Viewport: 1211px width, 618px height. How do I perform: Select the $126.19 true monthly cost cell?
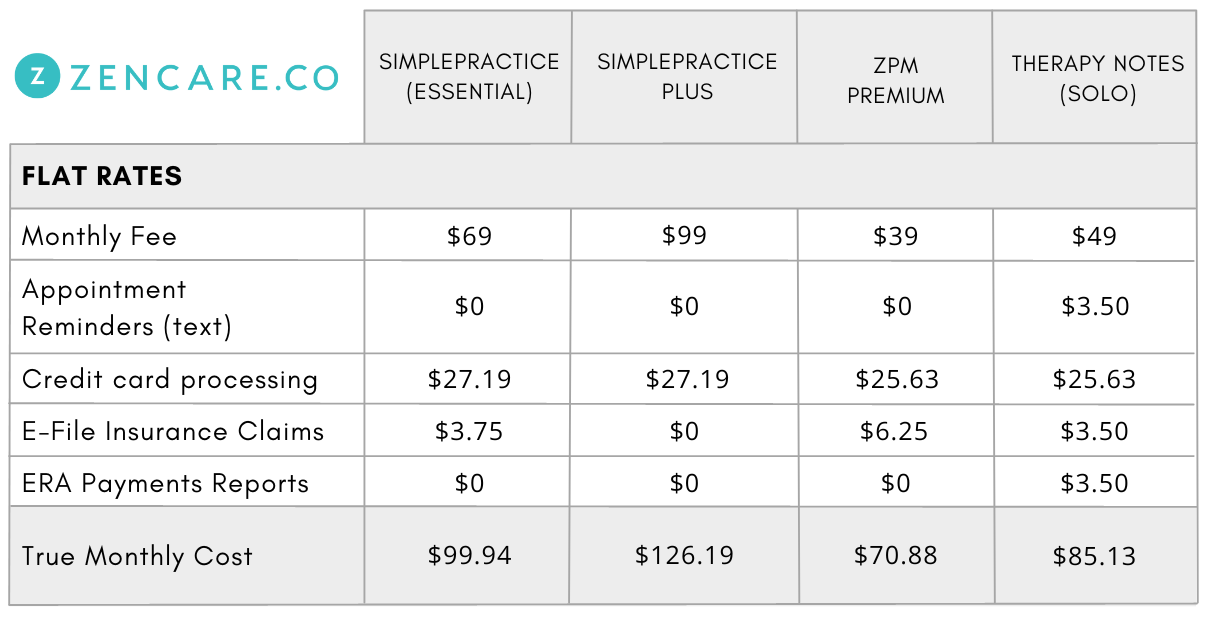pos(685,556)
